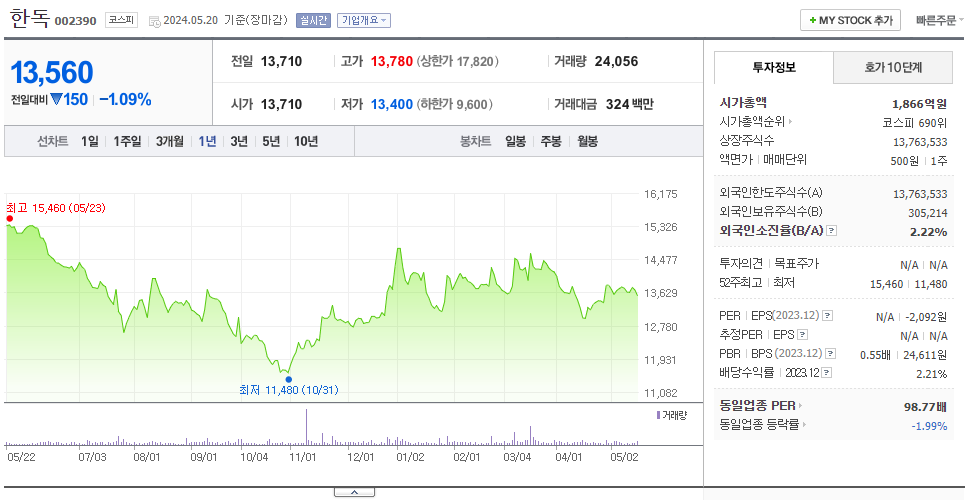Click the current price 13,560
Image resolution: width=968 pixels, height=500 pixels.
[52, 73]
